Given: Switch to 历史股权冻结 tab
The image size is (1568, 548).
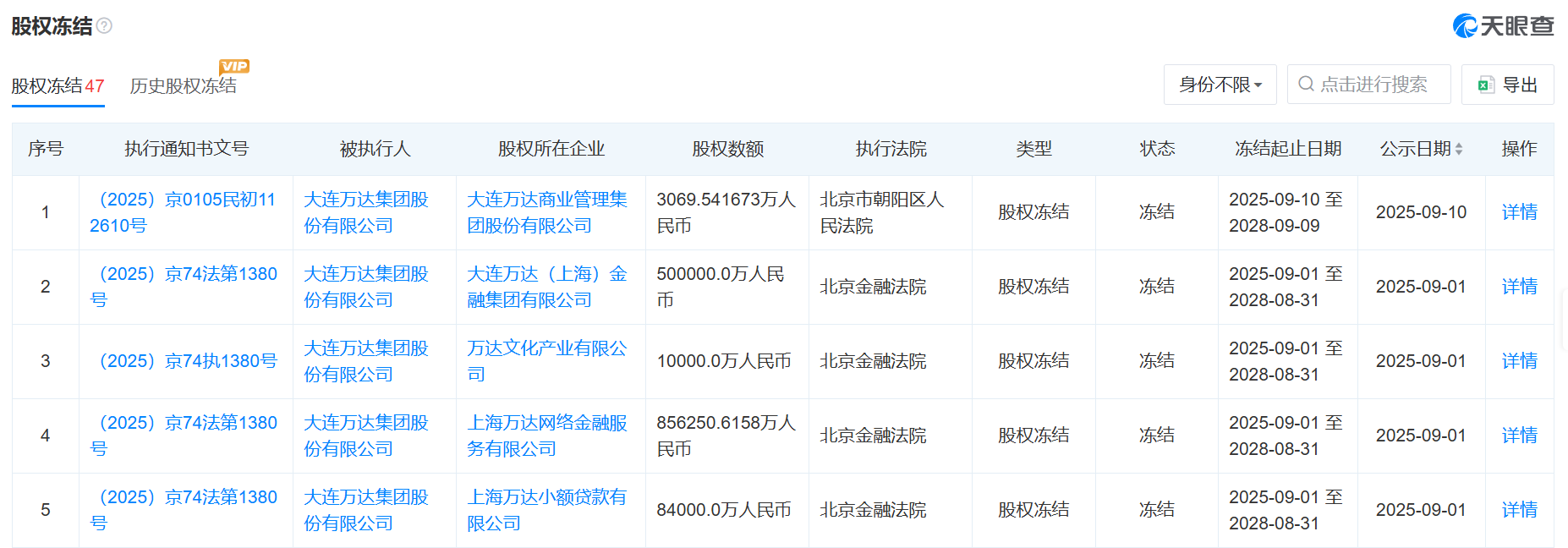Looking at the screenshot, I should [183, 86].
